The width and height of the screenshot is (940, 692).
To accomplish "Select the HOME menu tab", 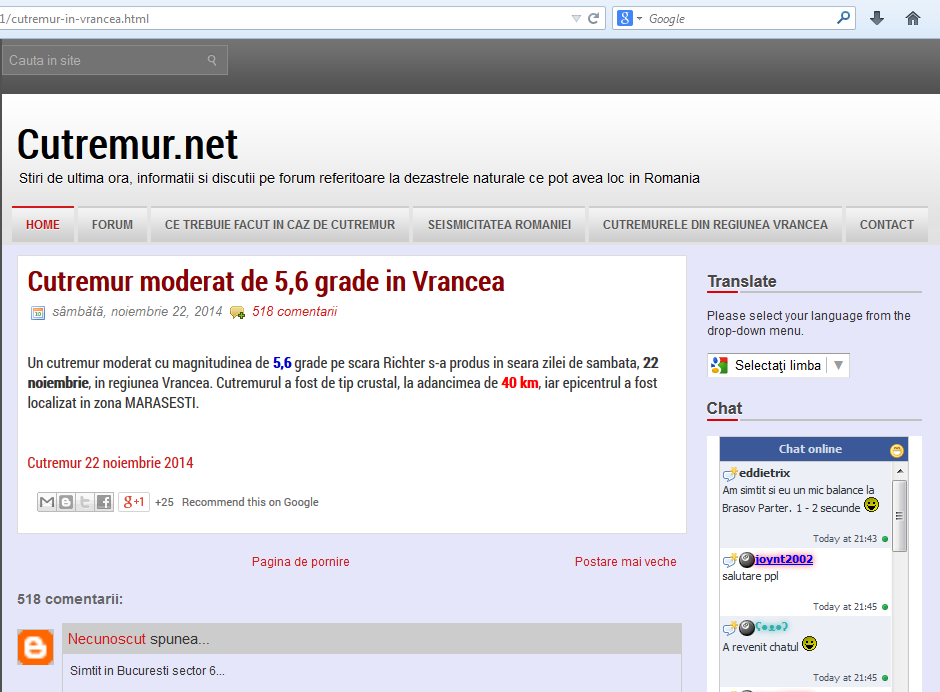I will [x=43, y=225].
